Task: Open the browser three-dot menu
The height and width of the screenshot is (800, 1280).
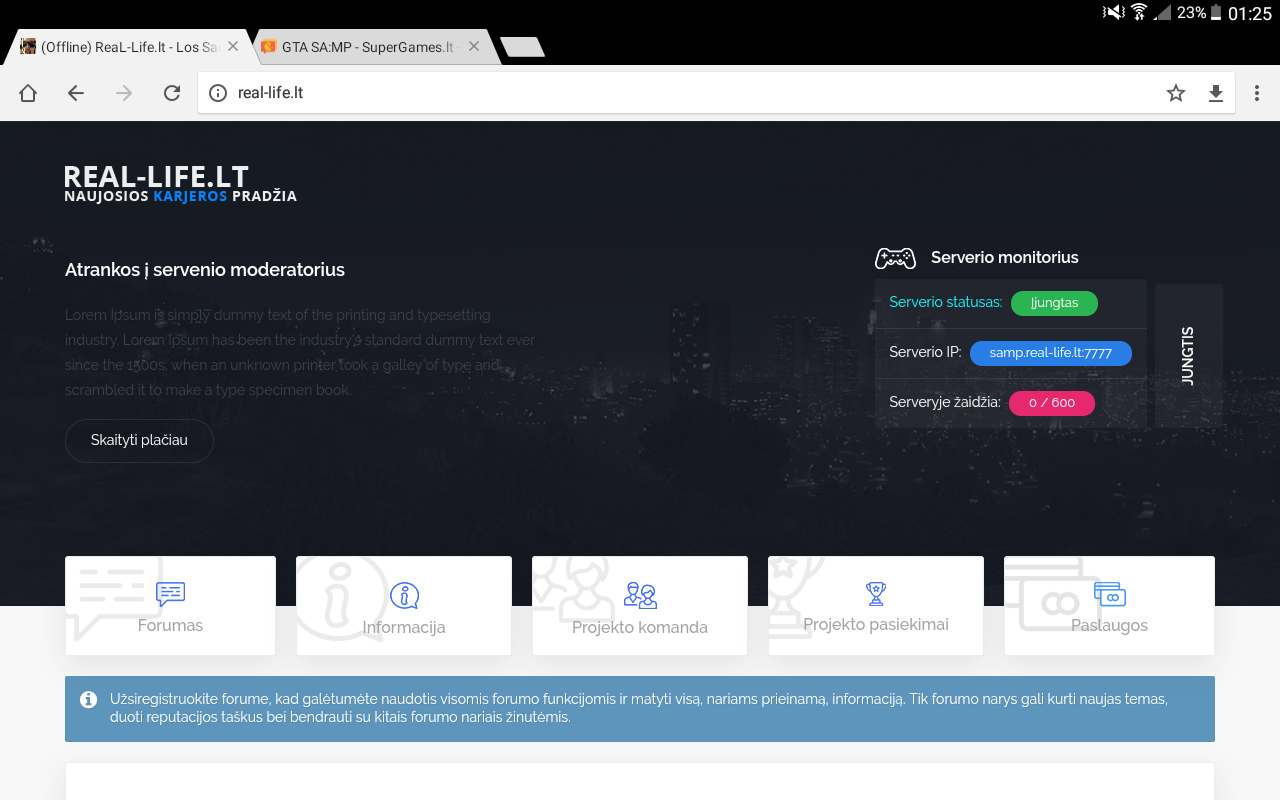Action: tap(1257, 93)
